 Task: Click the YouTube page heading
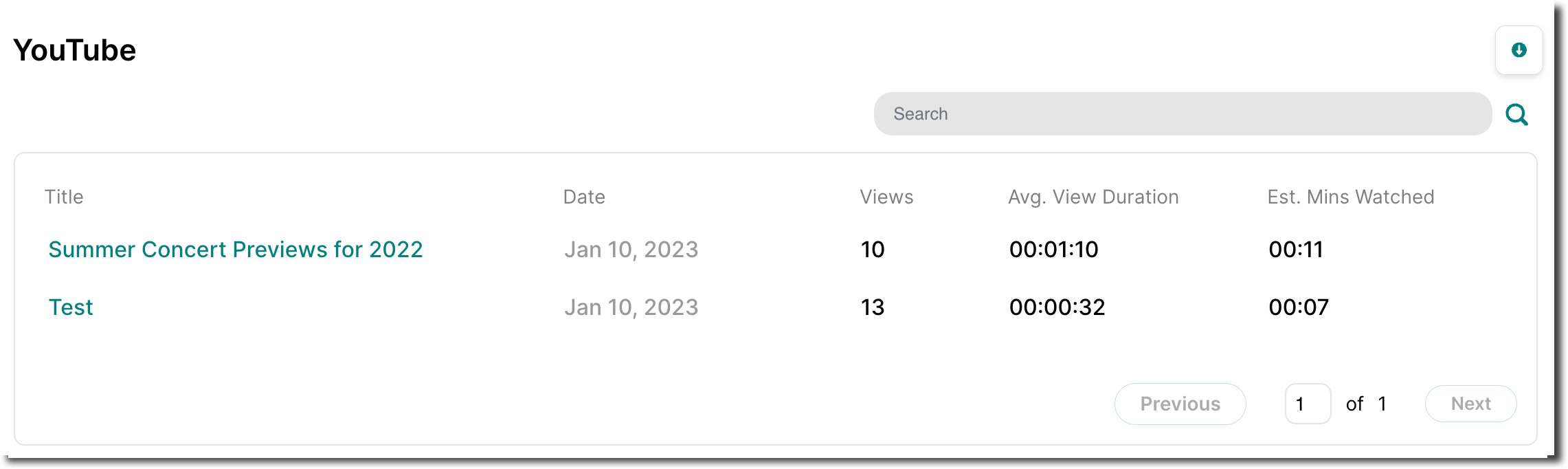click(75, 50)
